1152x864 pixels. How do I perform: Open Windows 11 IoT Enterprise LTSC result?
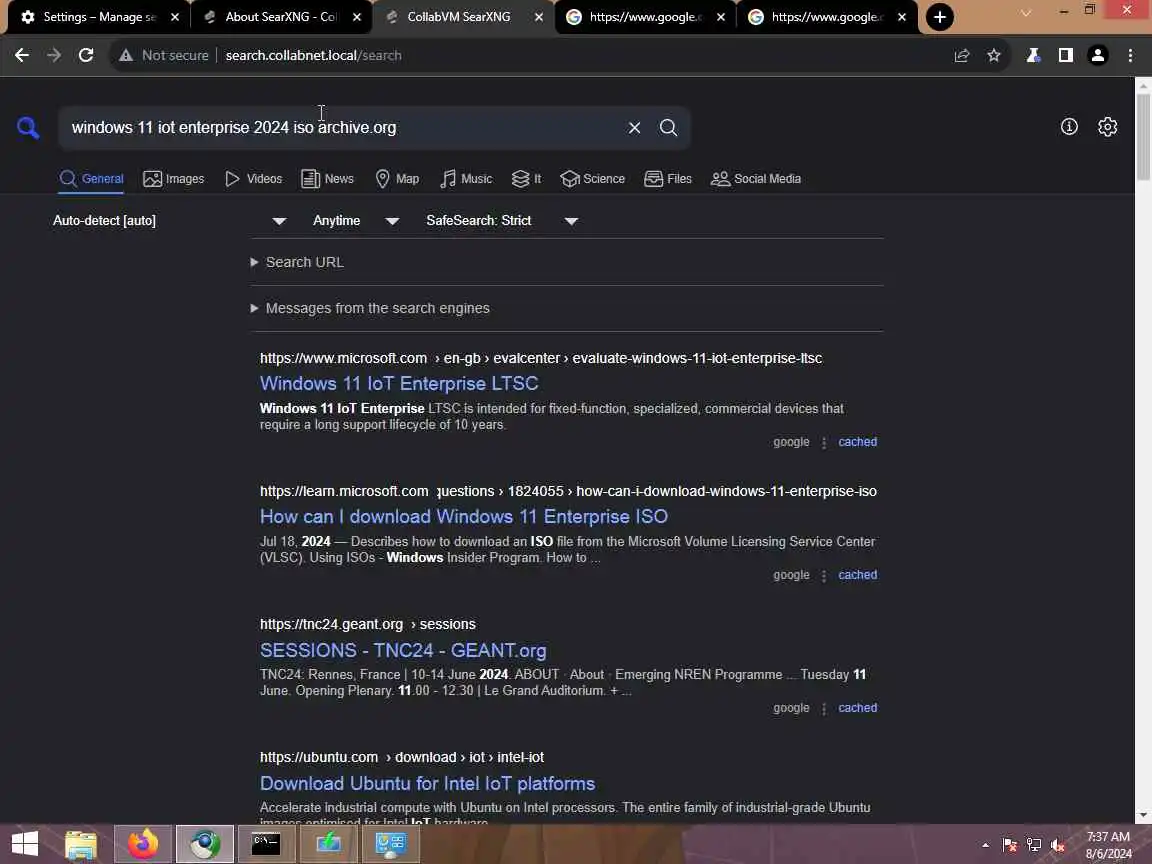click(399, 384)
